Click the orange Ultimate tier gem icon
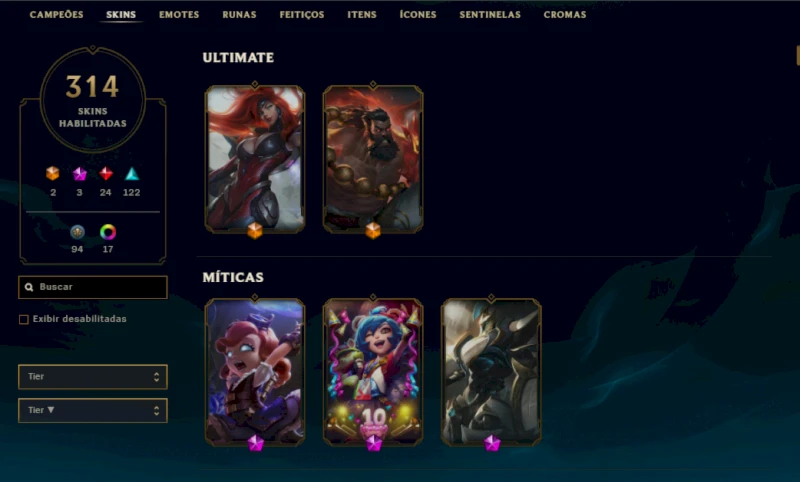Image resolution: width=800 pixels, height=482 pixels. pos(53,173)
